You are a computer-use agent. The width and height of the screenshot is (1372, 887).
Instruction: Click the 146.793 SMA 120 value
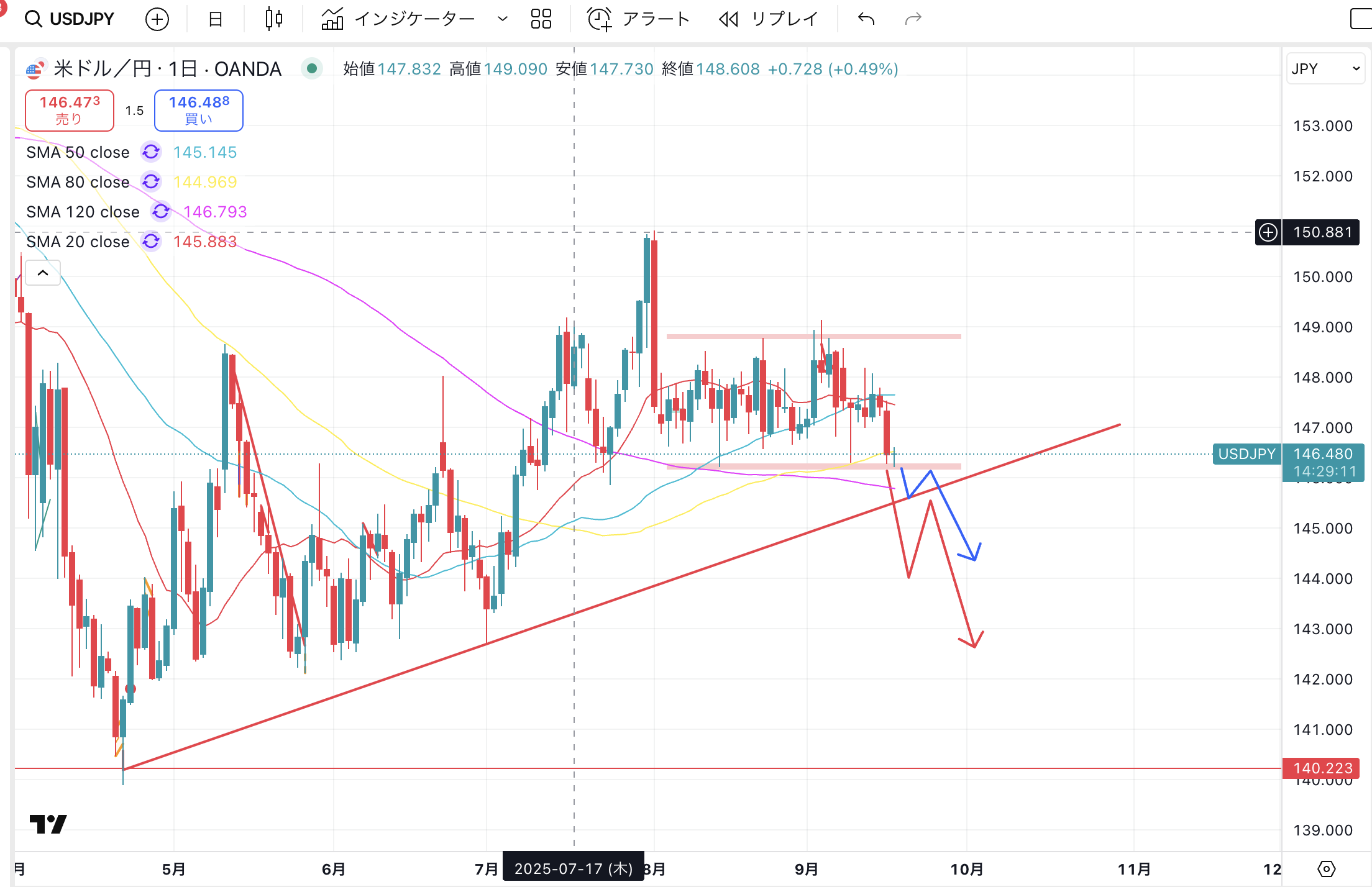pos(215,212)
